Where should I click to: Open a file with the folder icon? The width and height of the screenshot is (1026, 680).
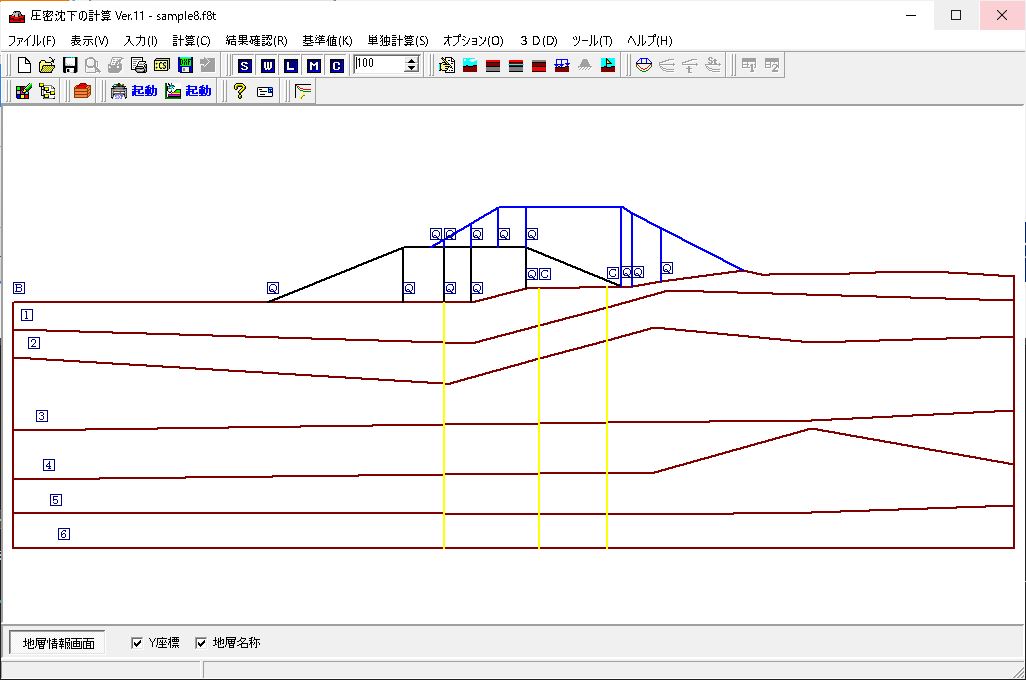47,65
